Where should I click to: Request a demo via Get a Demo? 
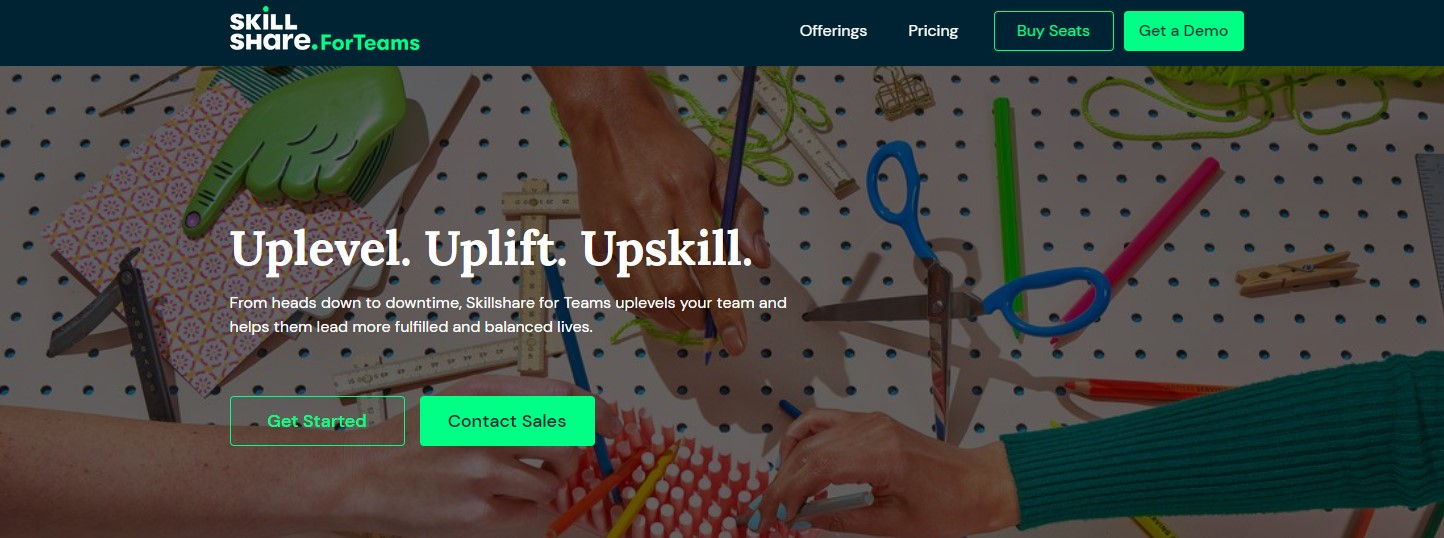(x=1183, y=31)
